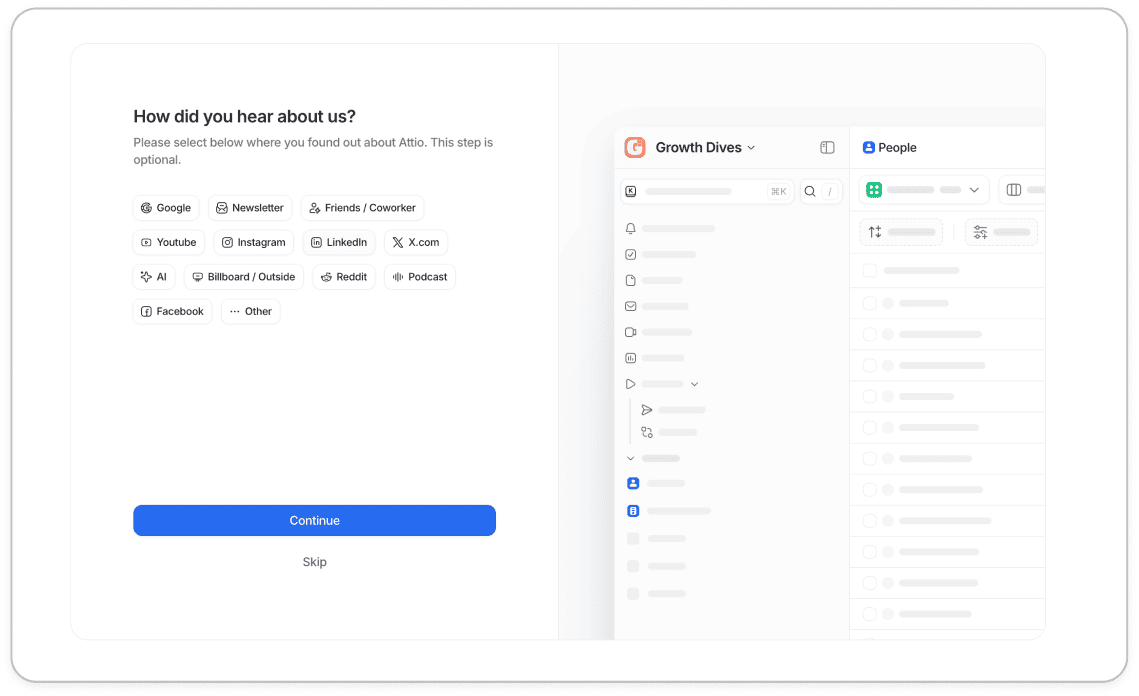Select the Other option chip
Screen dimensions: 1139x696
(x=250, y=311)
